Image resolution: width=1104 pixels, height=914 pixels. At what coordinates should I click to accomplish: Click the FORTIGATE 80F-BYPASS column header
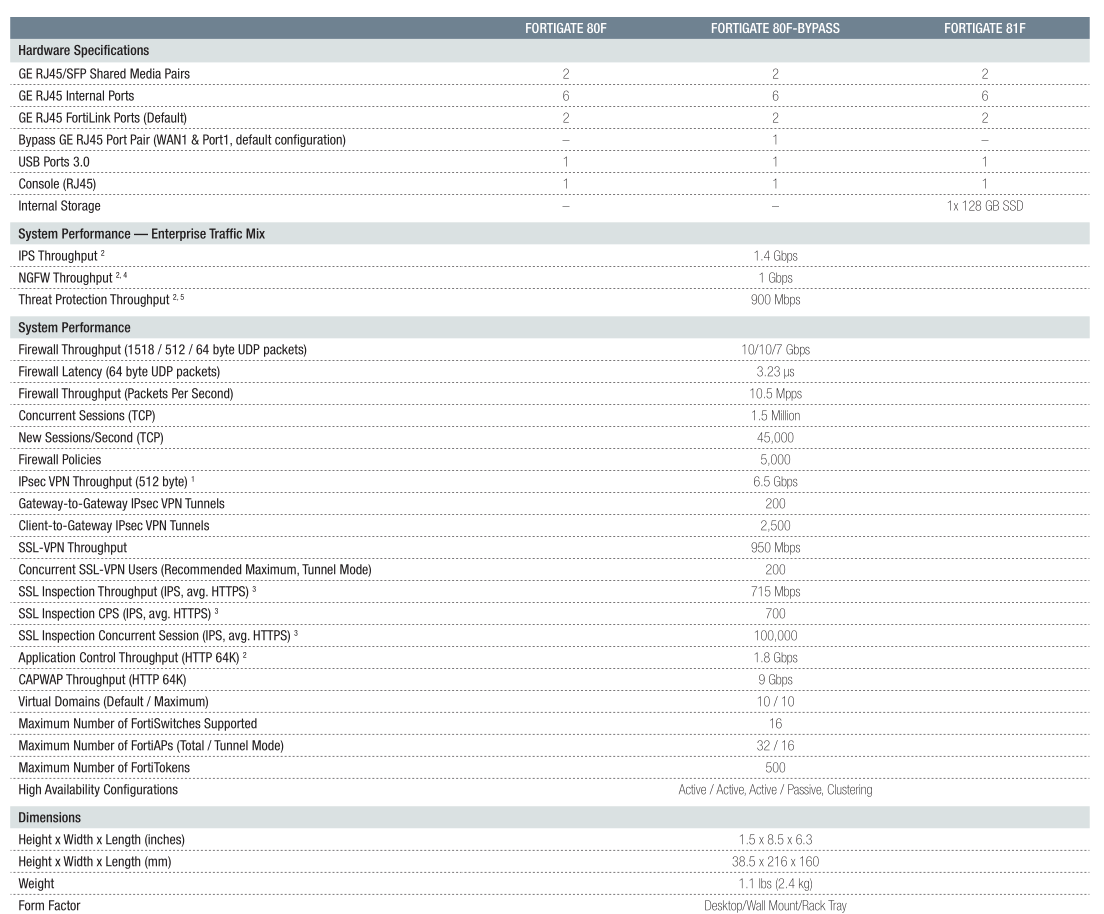pyautogui.click(x=774, y=28)
